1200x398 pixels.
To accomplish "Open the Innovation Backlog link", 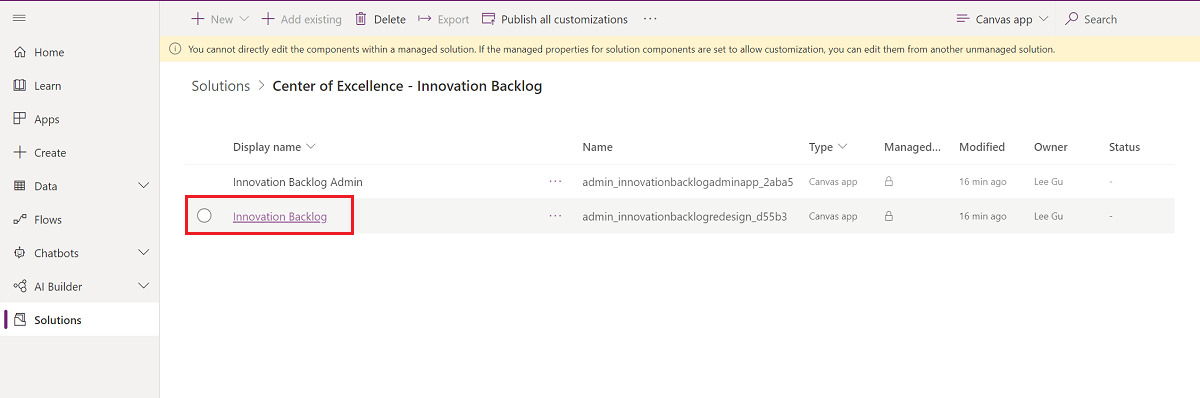I will pos(280,216).
